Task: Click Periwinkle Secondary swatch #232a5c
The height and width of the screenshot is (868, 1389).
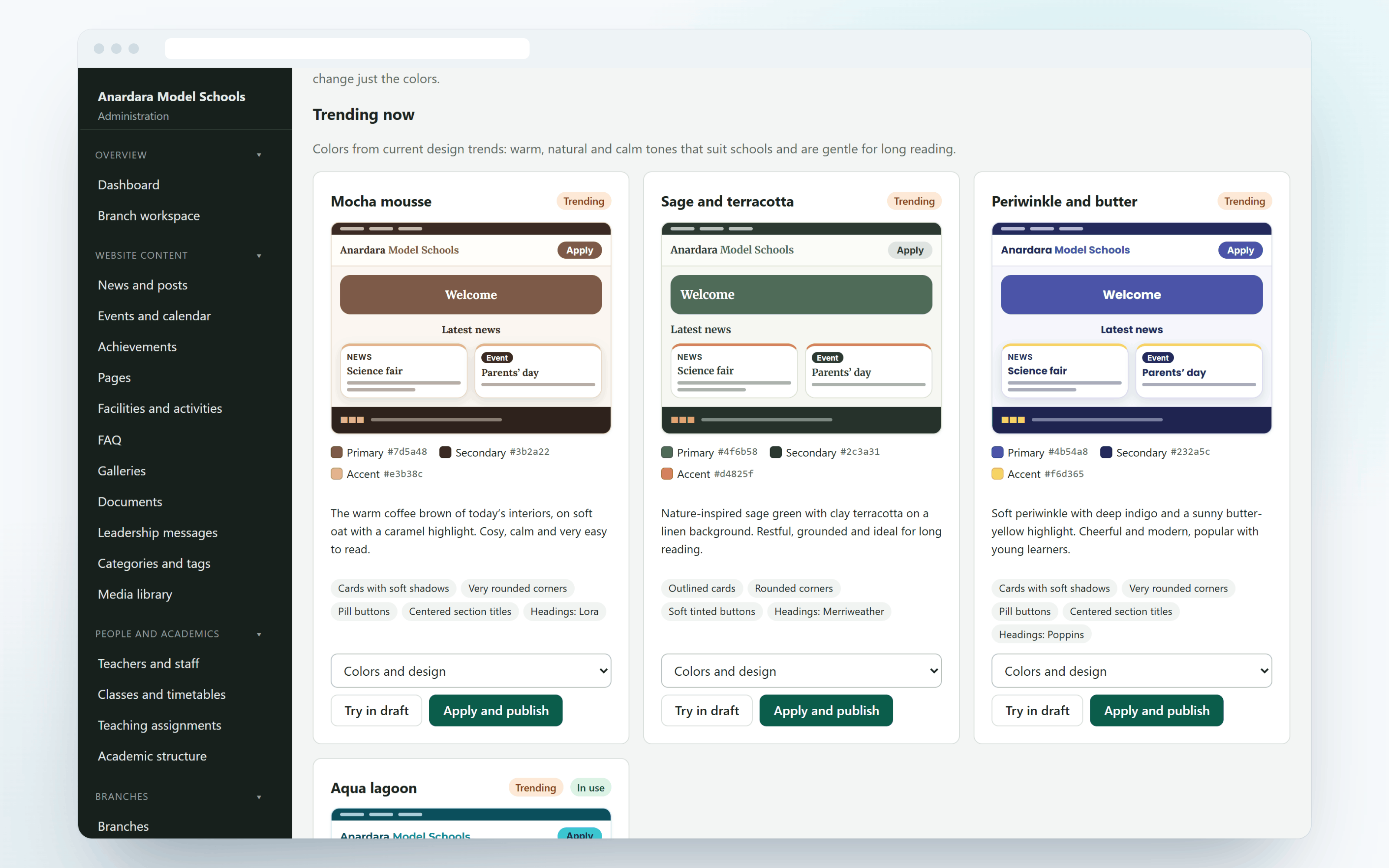Action: (1106, 452)
